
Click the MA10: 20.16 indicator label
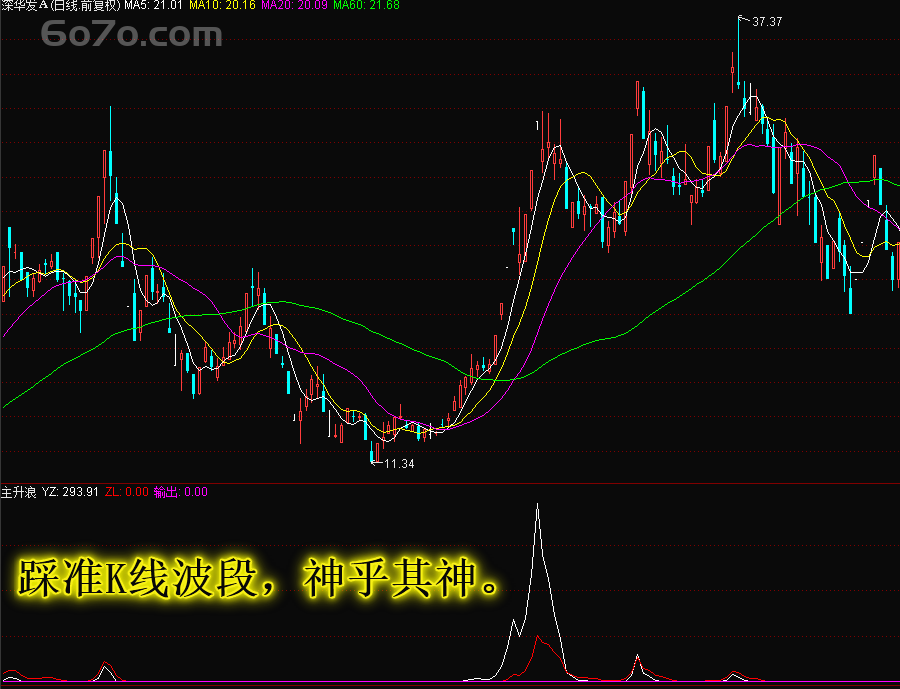(222, 5)
